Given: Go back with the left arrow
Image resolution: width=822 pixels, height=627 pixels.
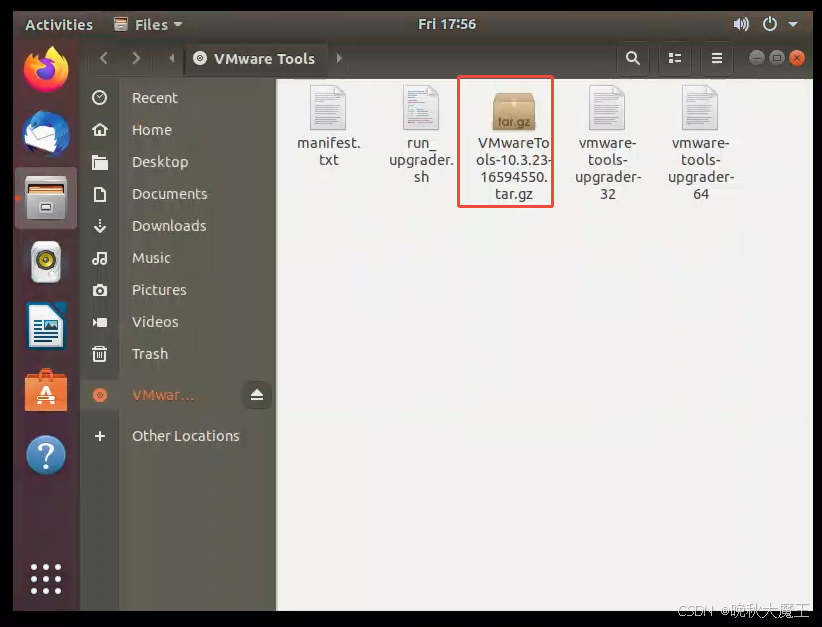Looking at the screenshot, I should coord(104,58).
